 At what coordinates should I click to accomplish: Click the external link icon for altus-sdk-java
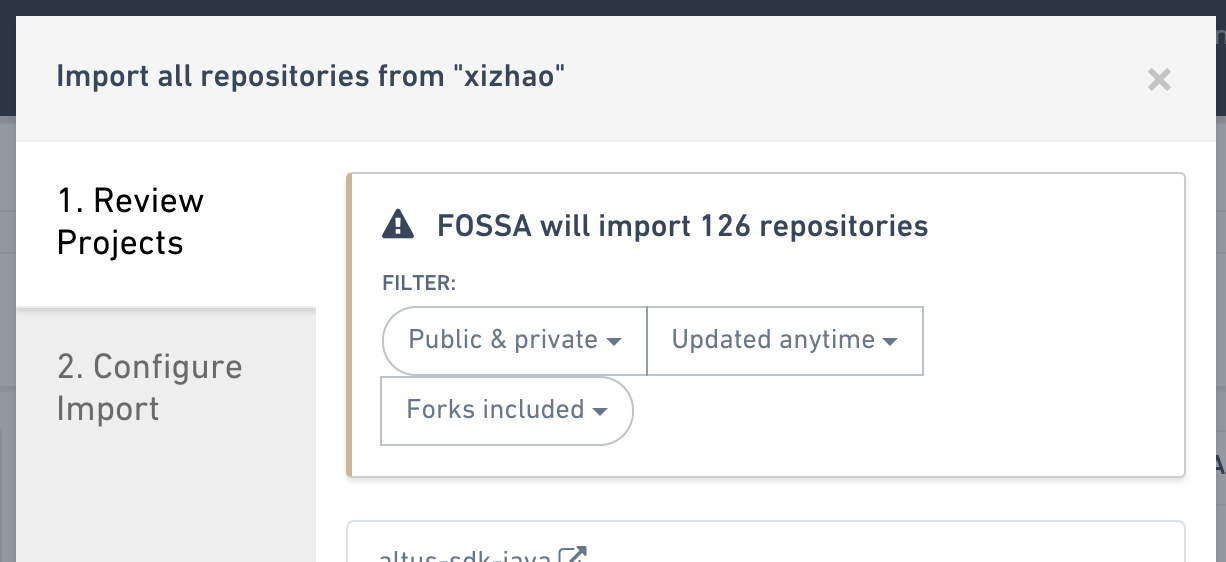coord(572,555)
